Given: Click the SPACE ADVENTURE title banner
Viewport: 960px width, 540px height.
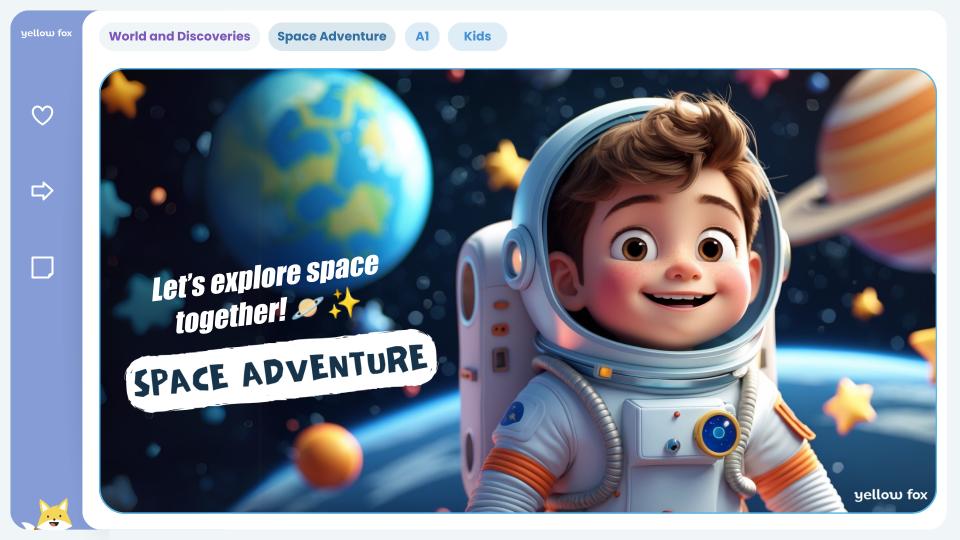Looking at the screenshot, I should 281,370.
